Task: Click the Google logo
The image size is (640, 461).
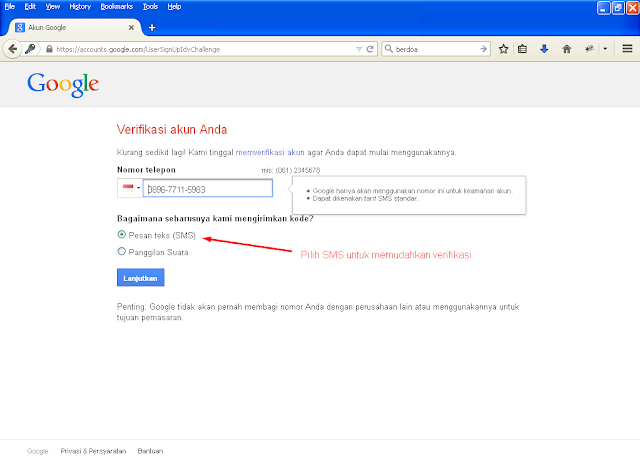Action: click(x=63, y=85)
